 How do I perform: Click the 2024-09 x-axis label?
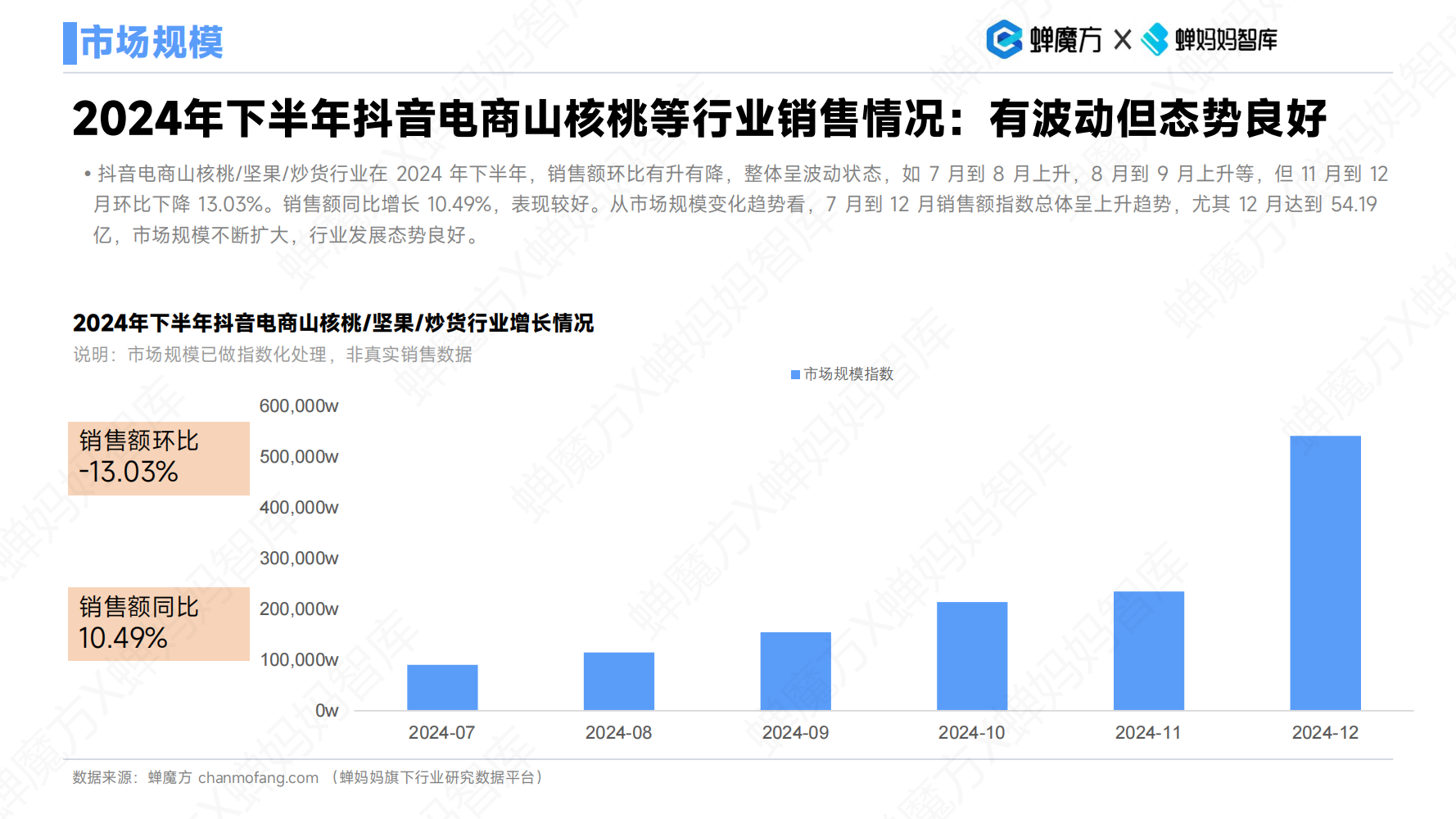coord(796,733)
